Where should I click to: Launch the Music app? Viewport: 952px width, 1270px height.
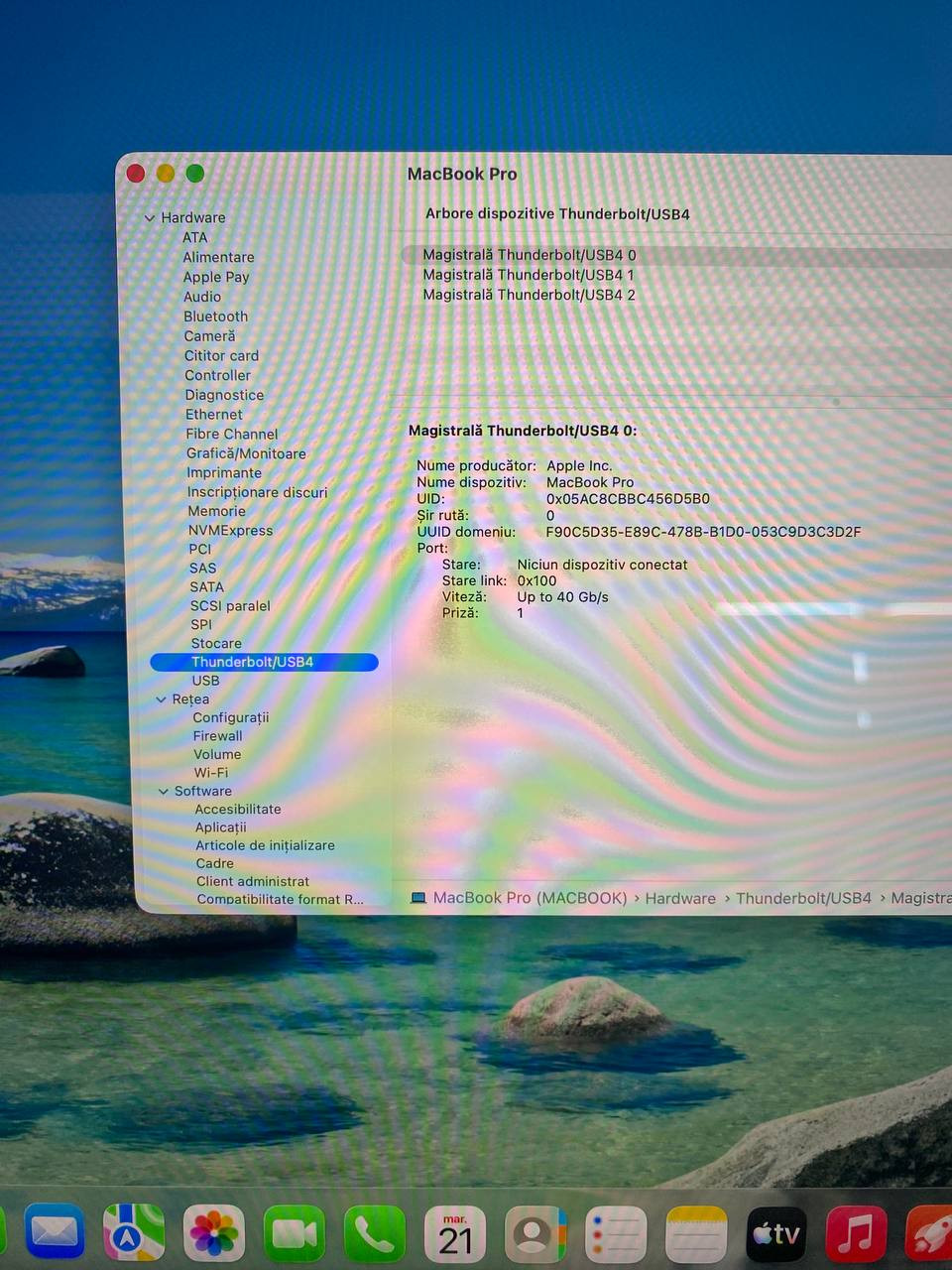point(856,1233)
